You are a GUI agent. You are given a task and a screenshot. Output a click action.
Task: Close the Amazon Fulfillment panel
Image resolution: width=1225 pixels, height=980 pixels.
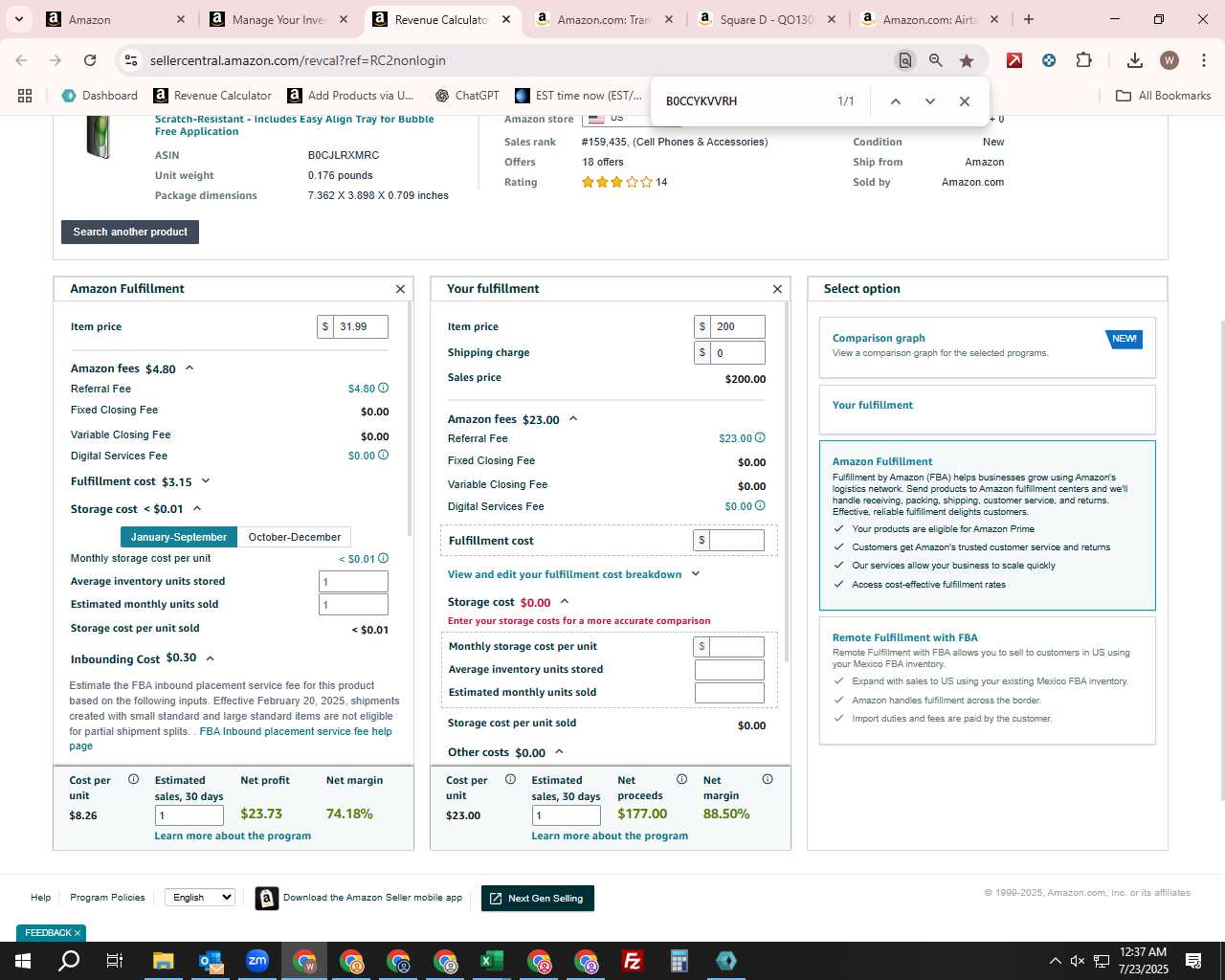coord(400,289)
